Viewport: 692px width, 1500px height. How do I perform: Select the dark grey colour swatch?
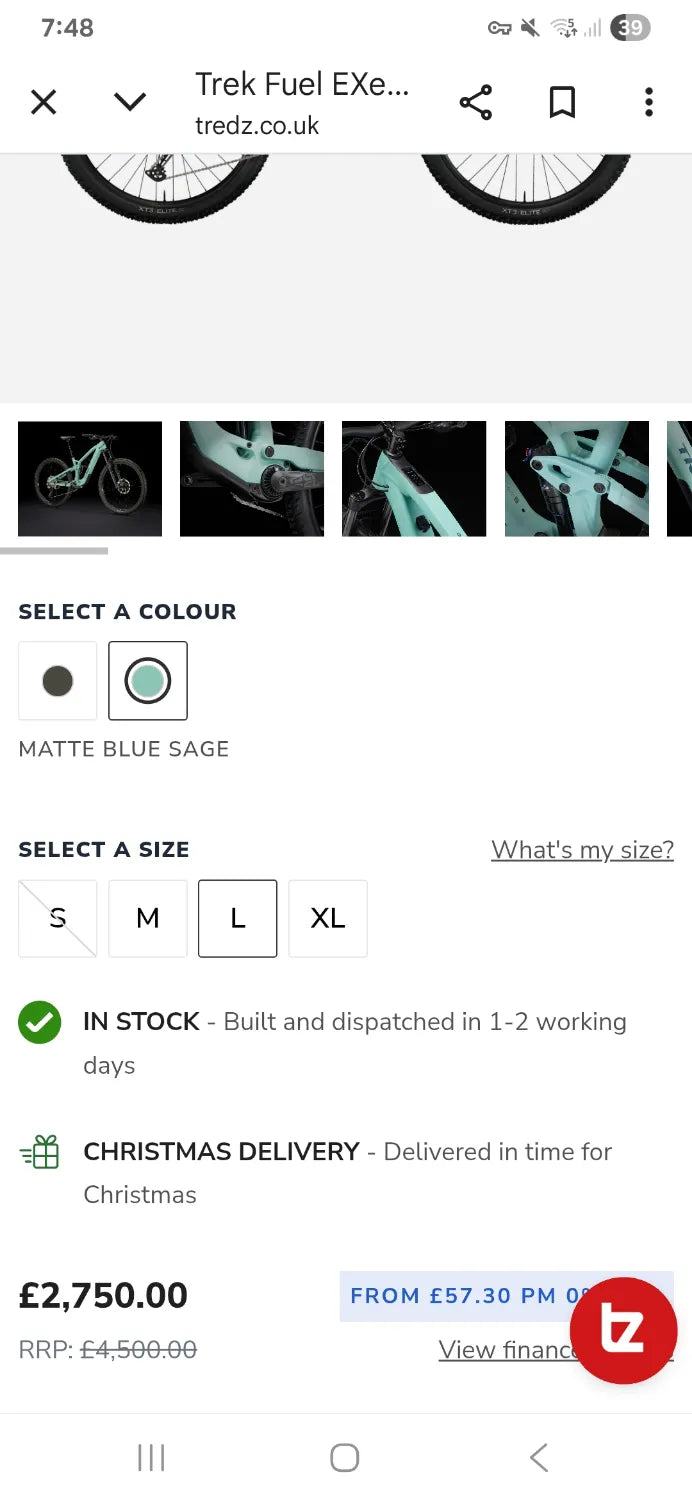pos(58,681)
